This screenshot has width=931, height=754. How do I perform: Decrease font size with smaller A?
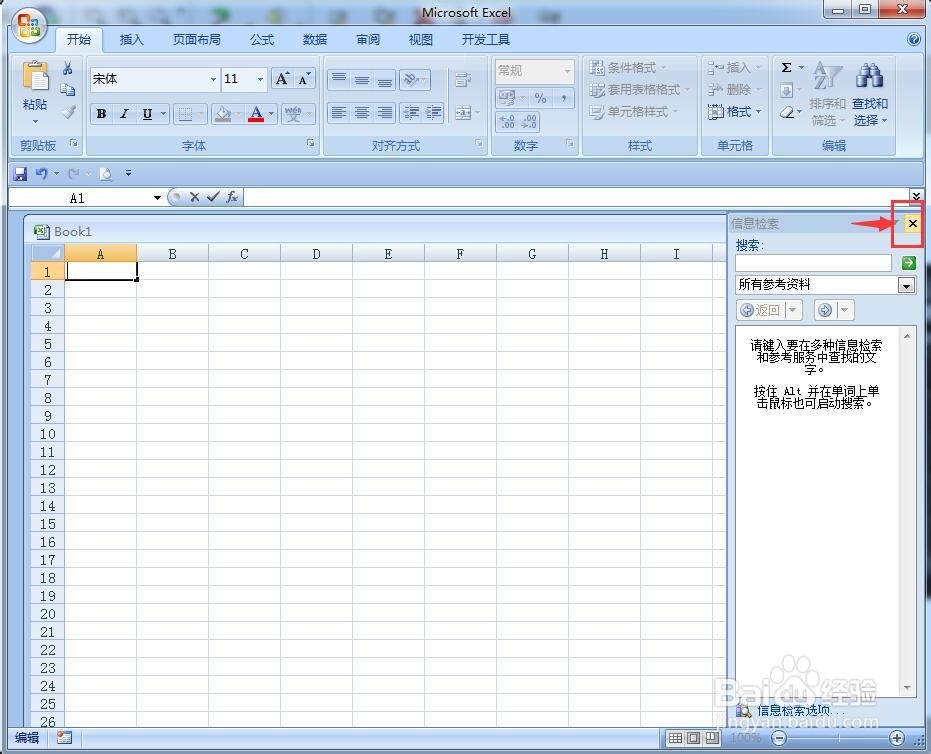pos(304,79)
